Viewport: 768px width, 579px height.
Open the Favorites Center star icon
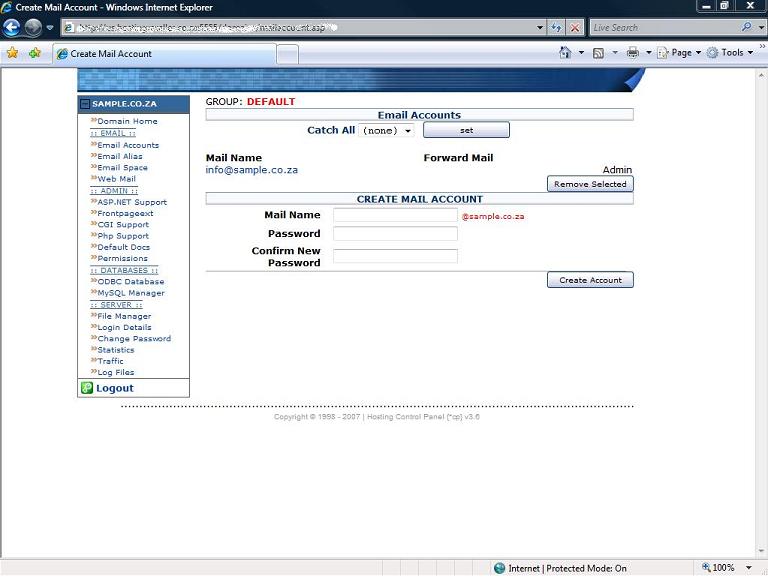pyautogui.click(x=13, y=53)
